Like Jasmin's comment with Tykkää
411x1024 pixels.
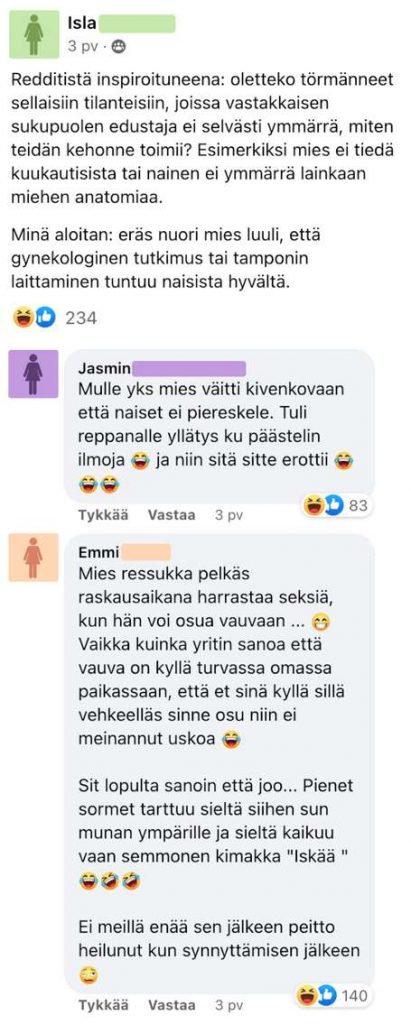pyautogui.click(x=103, y=515)
